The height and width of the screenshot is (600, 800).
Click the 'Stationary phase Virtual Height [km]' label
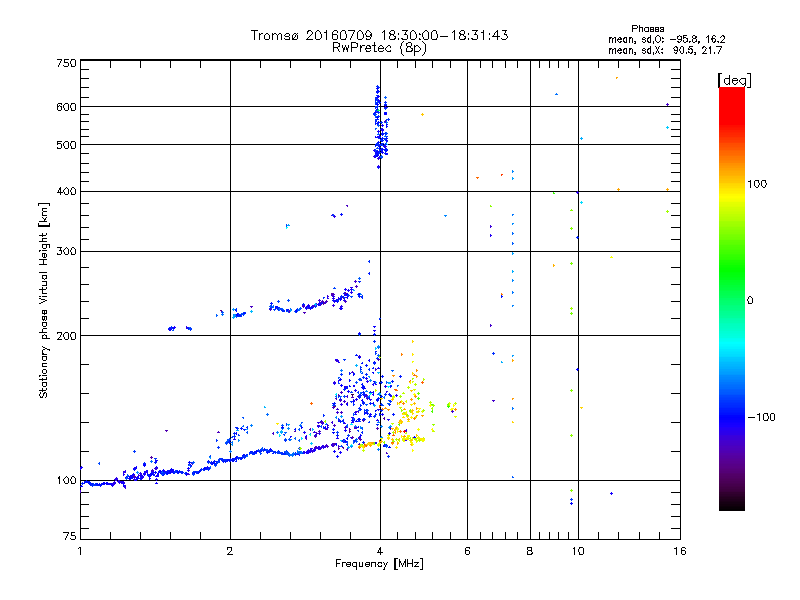tap(44, 300)
